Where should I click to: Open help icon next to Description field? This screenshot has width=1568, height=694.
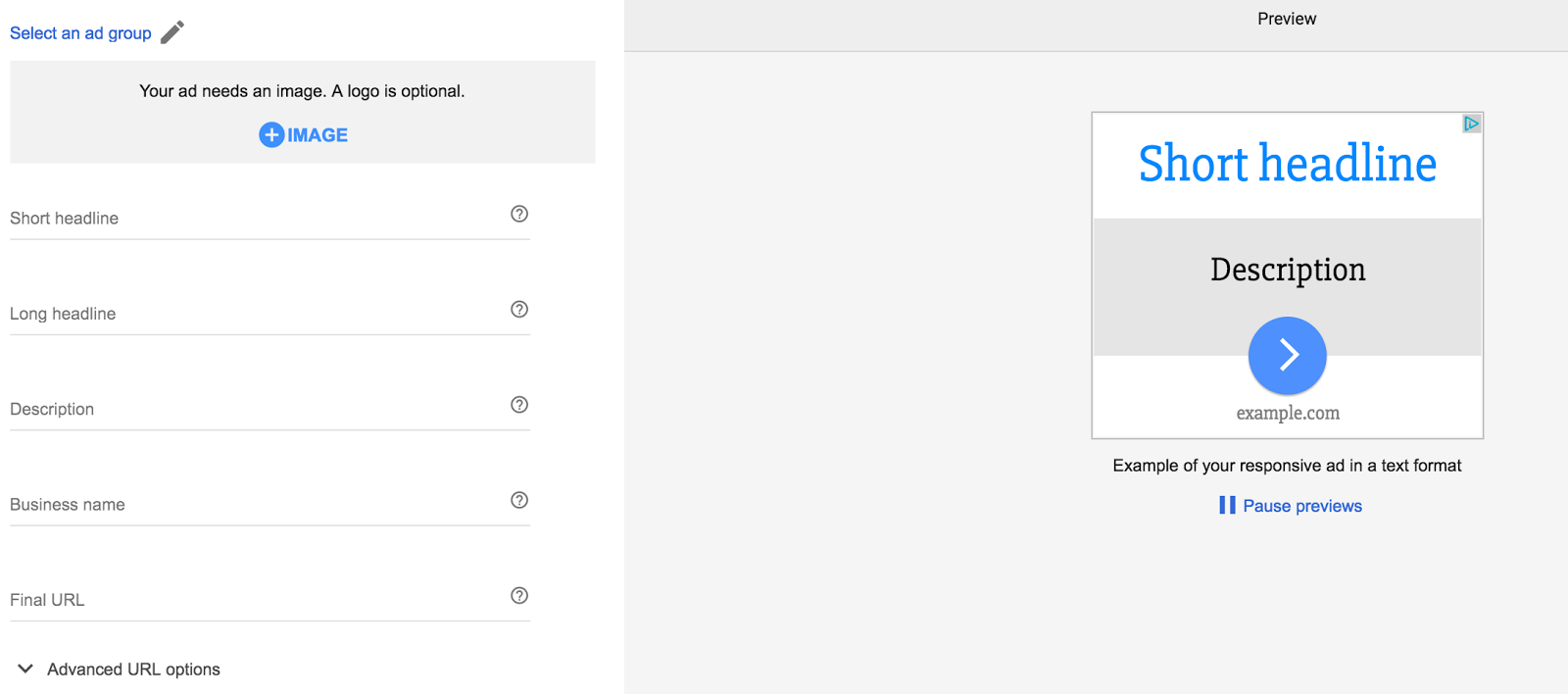[519, 404]
